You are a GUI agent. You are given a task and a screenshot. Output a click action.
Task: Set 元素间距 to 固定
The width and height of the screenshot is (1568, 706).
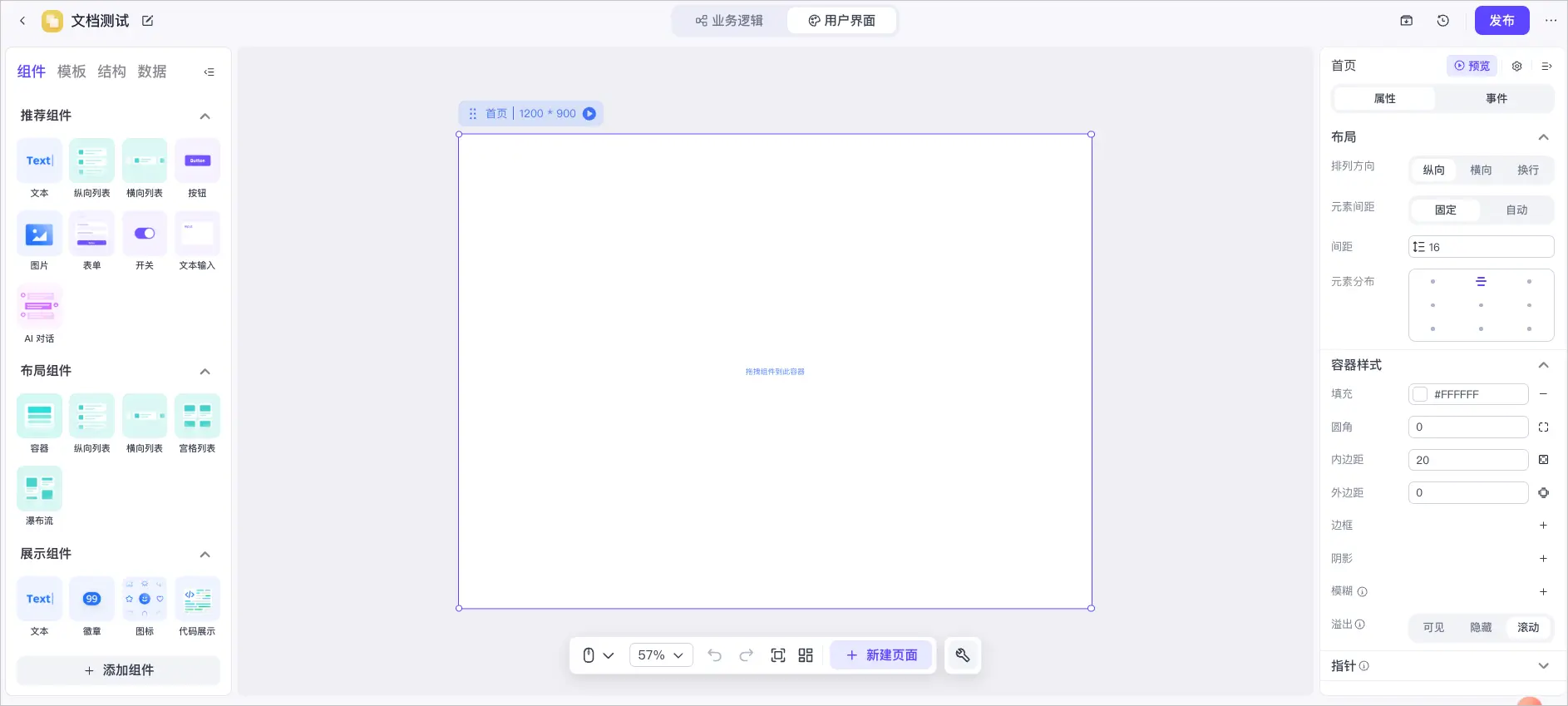tap(1446, 210)
